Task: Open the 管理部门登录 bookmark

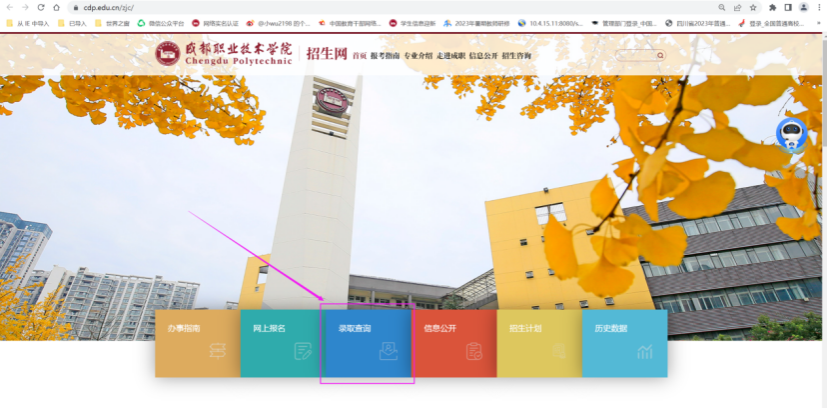Action: pyautogui.click(x=624, y=23)
